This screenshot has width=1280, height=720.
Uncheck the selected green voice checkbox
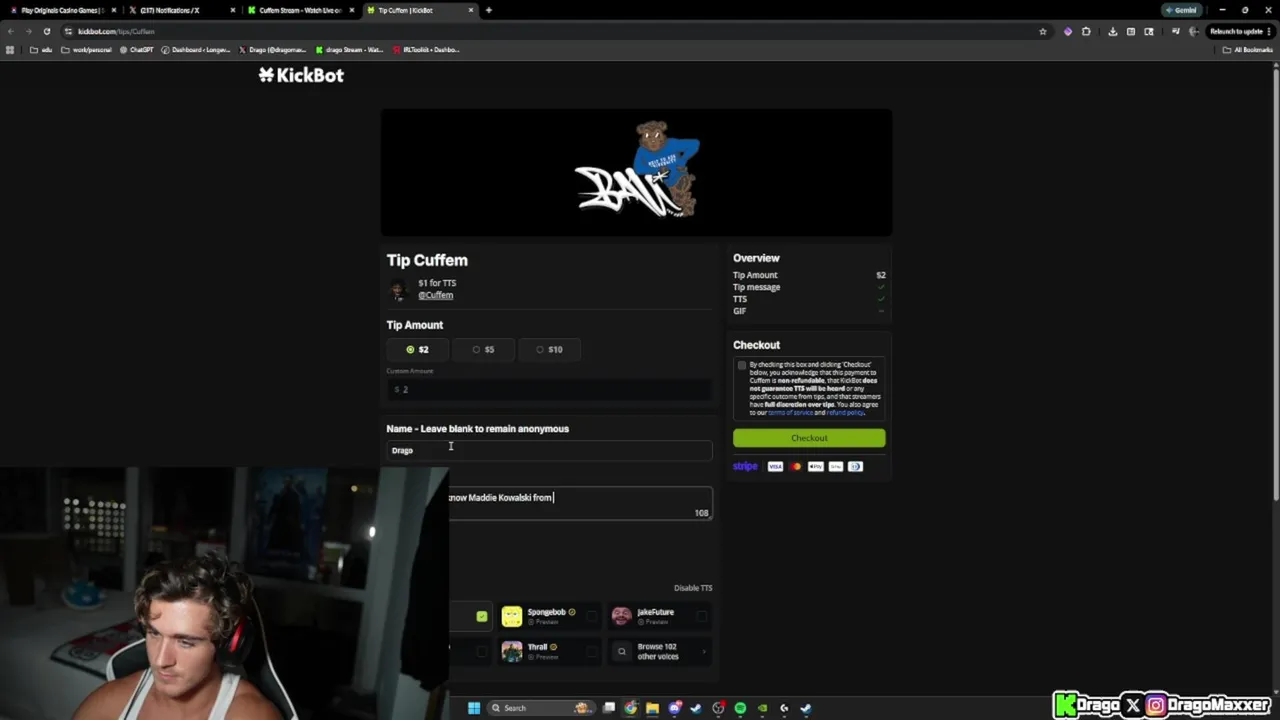482,616
